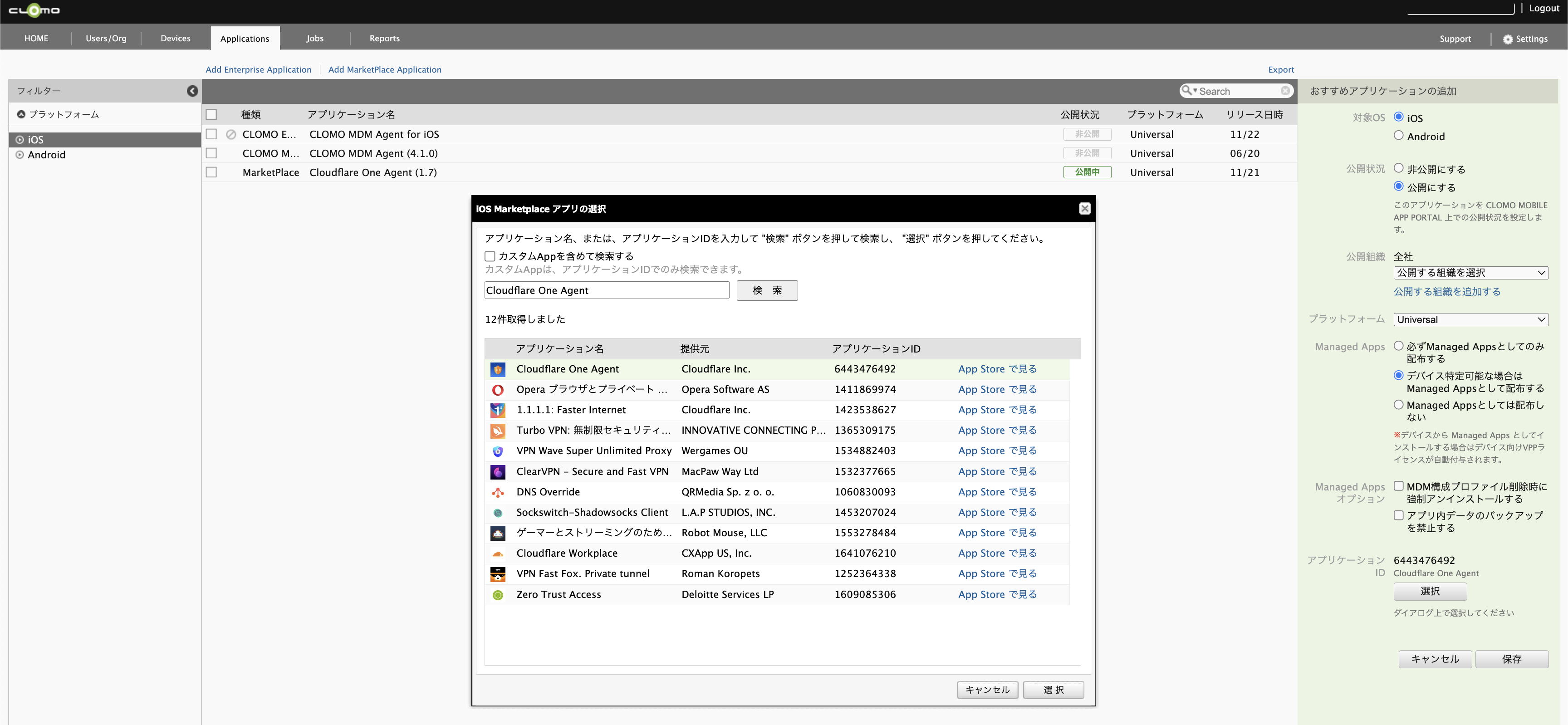This screenshot has height=725, width=1568.
Task: Click the Cloudflare One Agent app icon
Action: tap(497, 369)
